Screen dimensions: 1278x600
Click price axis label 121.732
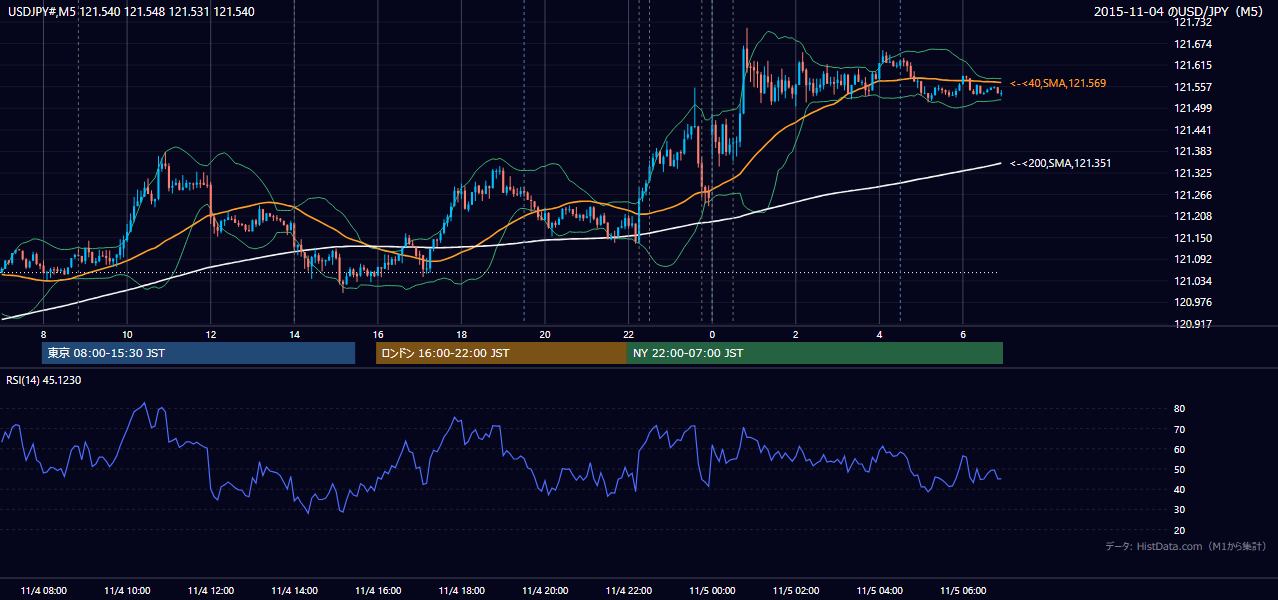pos(1193,22)
